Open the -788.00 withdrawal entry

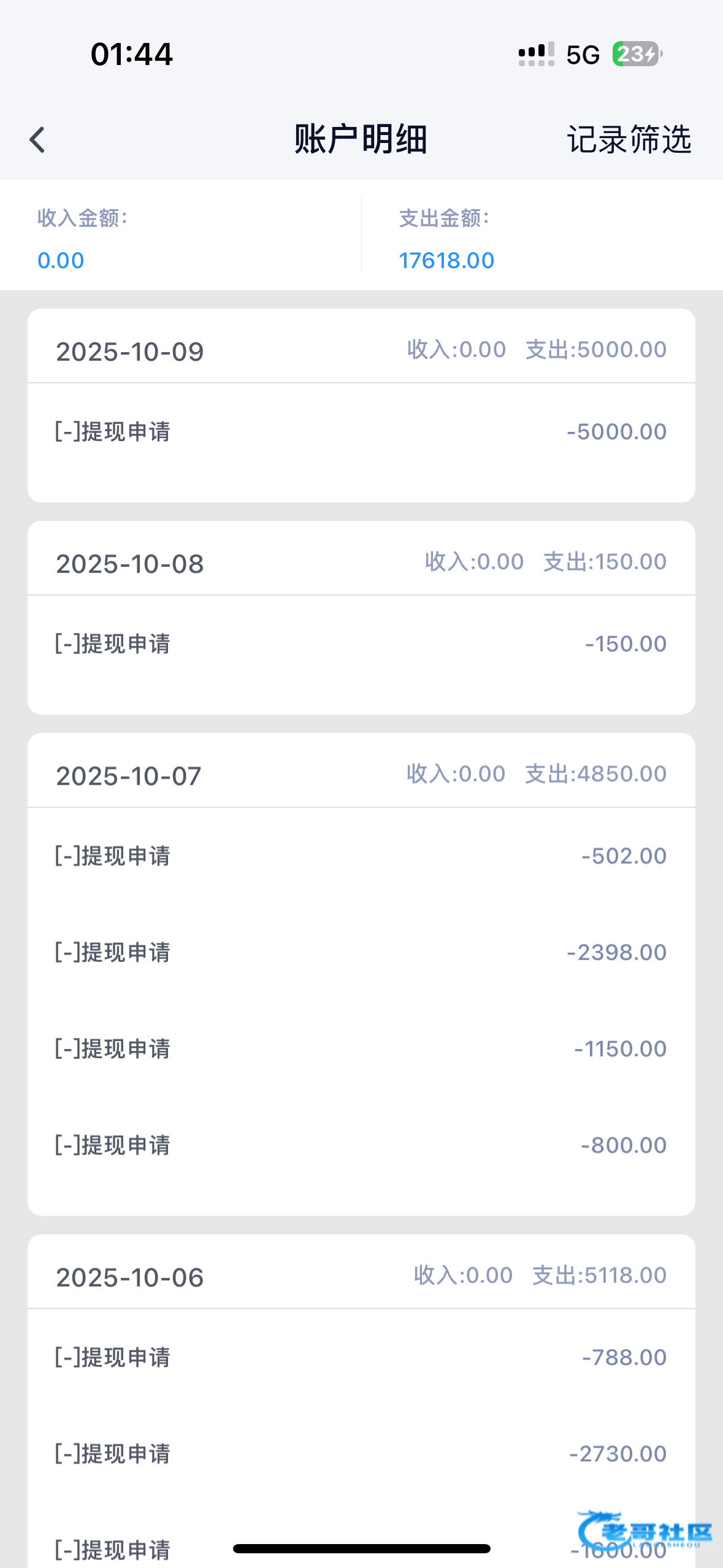pos(361,1358)
